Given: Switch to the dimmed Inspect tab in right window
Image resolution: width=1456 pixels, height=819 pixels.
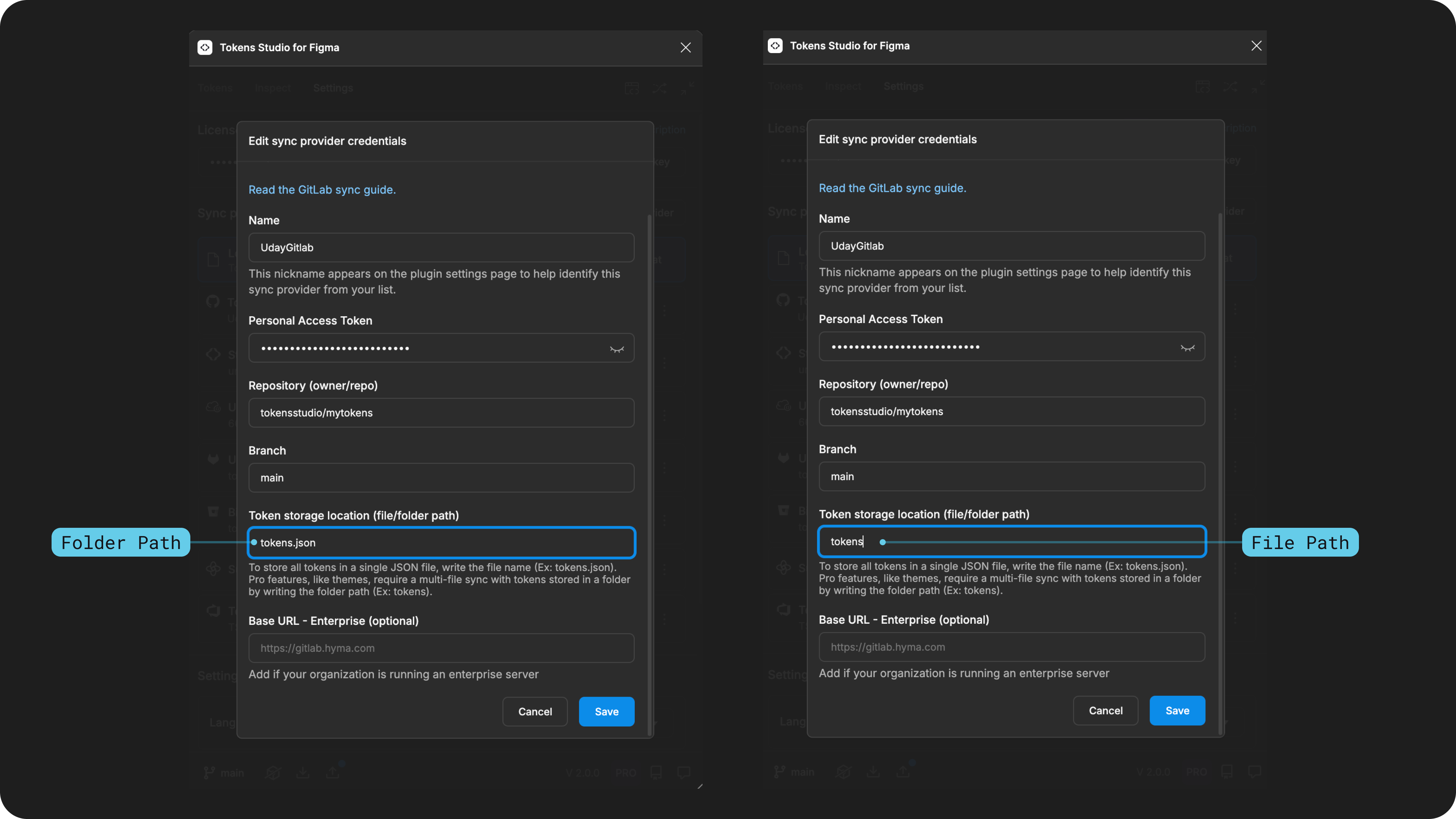Looking at the screenshot, I should [843, 86].
